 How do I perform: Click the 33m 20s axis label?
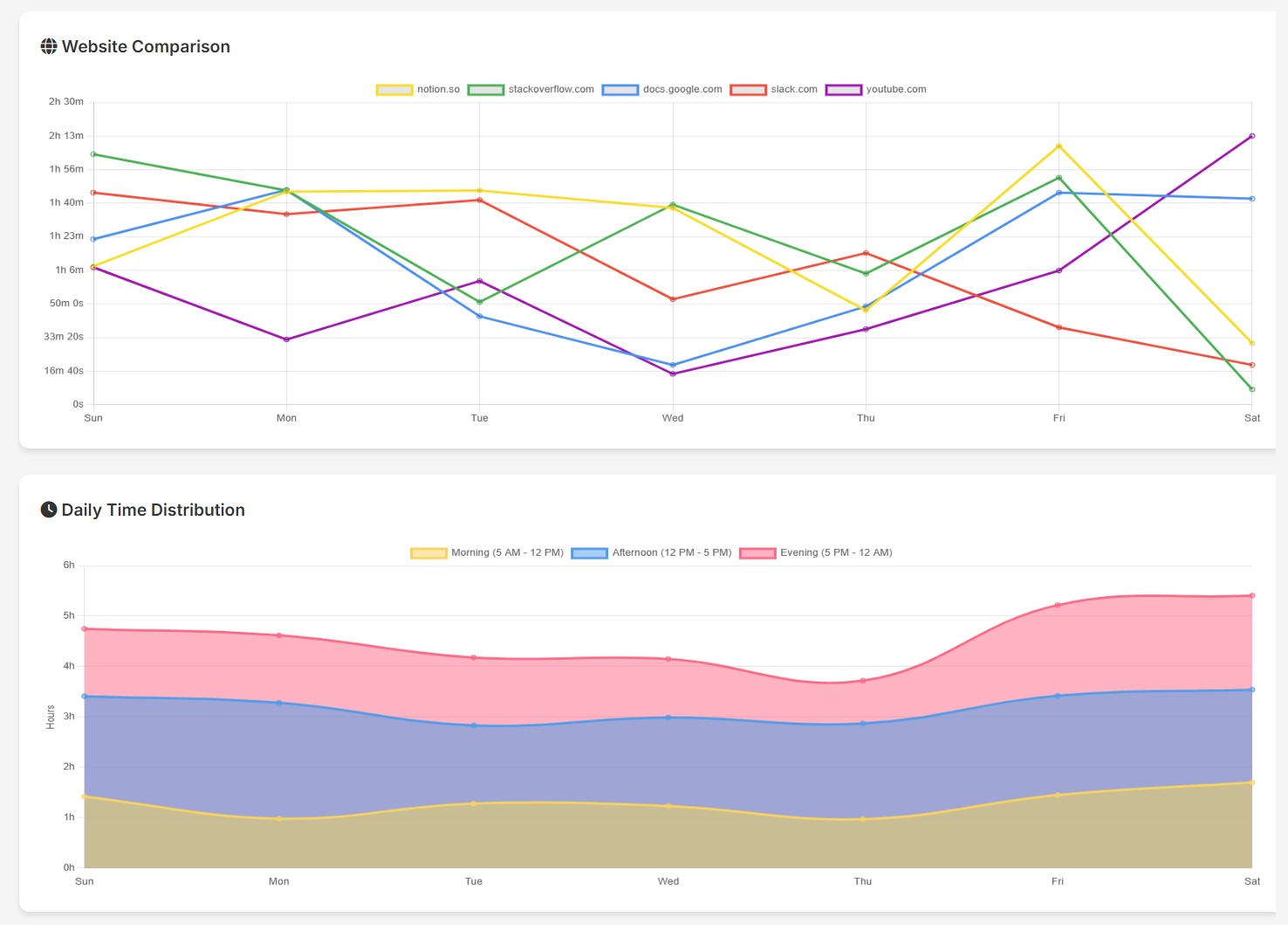coord(64,336)
